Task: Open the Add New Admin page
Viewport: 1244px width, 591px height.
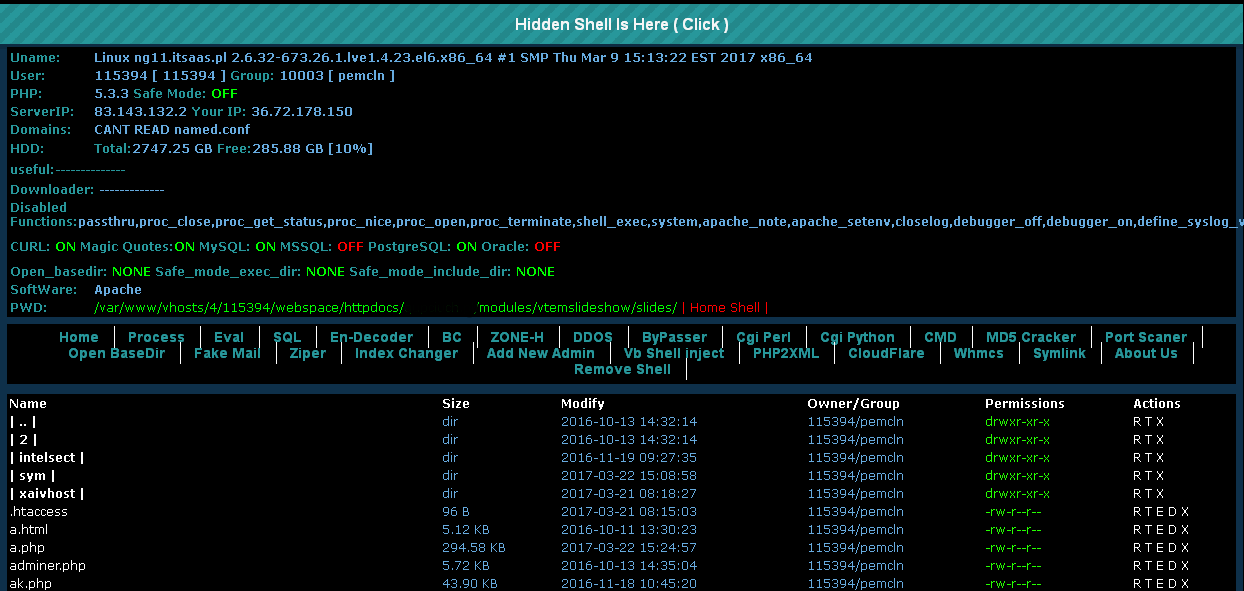Action: [541, 353]
